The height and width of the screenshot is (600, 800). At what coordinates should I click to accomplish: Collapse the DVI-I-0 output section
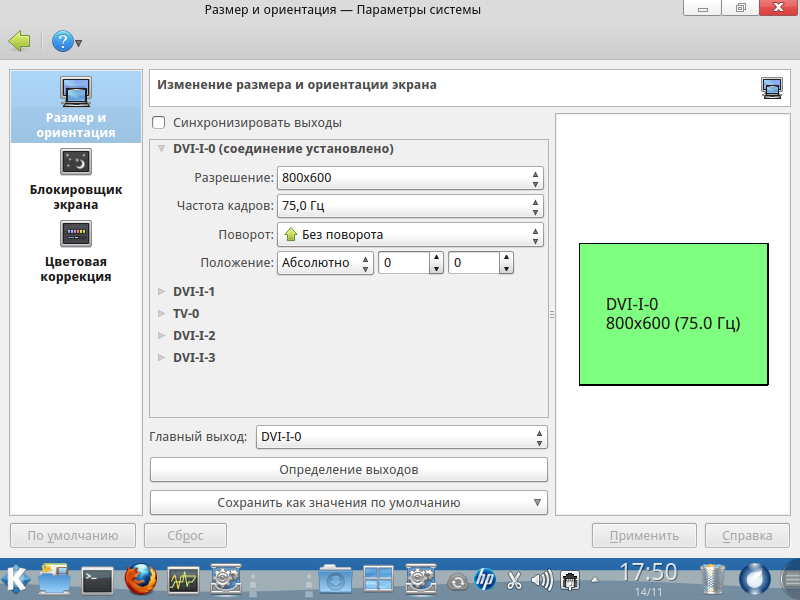(161, 149)
